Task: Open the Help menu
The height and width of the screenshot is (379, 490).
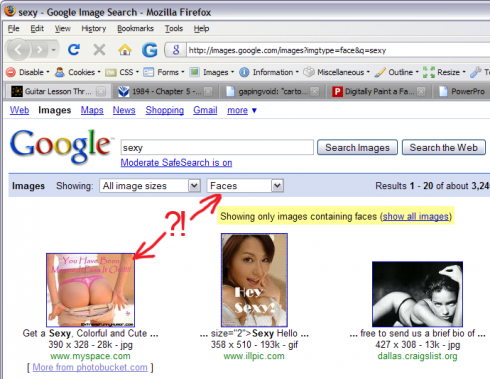Action: (x=201, y=29)
